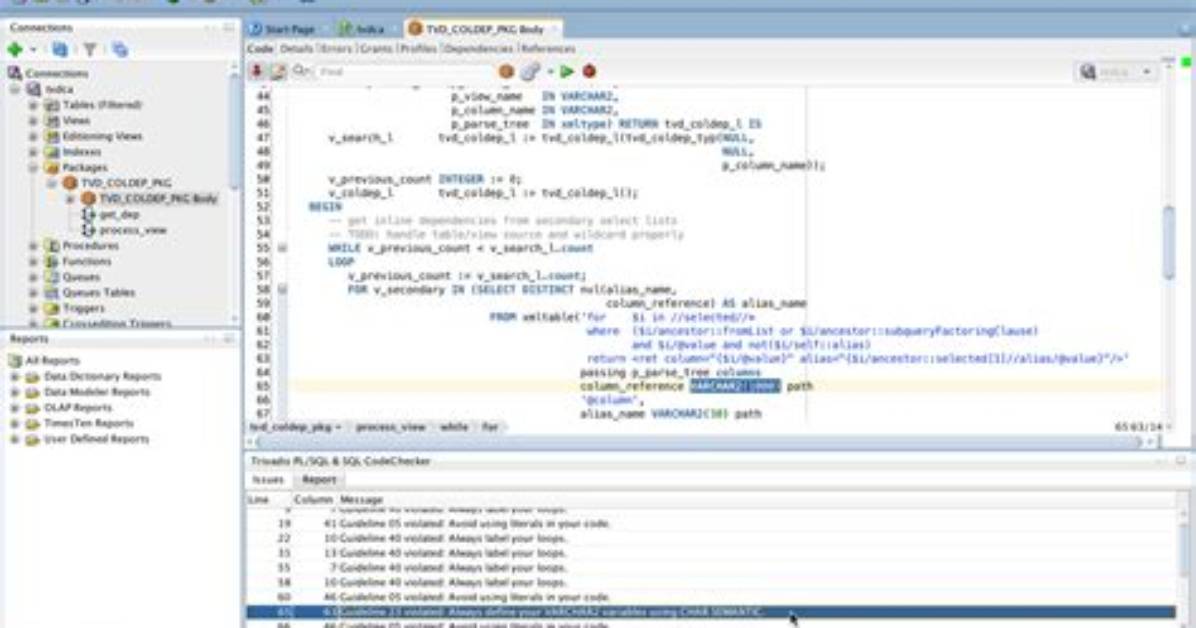
Task: Select TVD_COLDEP_PKG Body in tree
Action: 158,198
